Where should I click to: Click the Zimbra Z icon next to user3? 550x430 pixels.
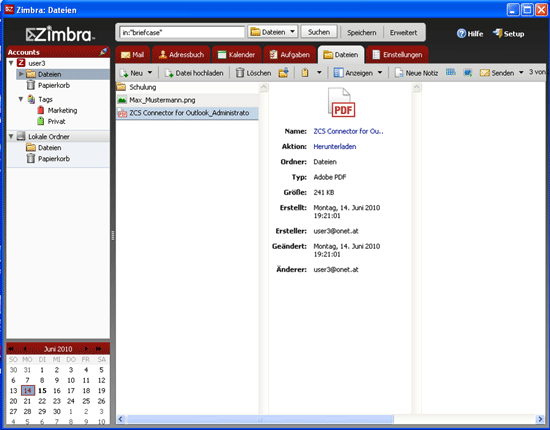(x=21, y=63)
